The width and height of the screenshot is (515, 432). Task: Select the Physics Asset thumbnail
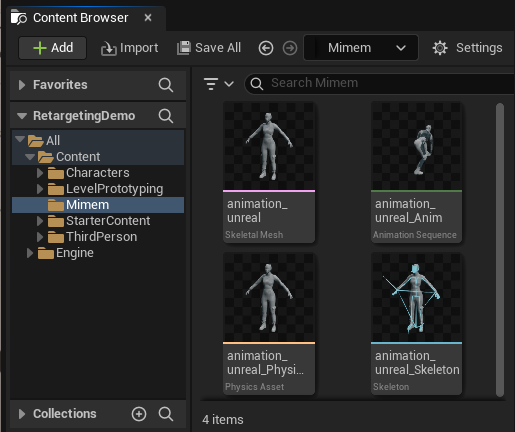[269, 298]
